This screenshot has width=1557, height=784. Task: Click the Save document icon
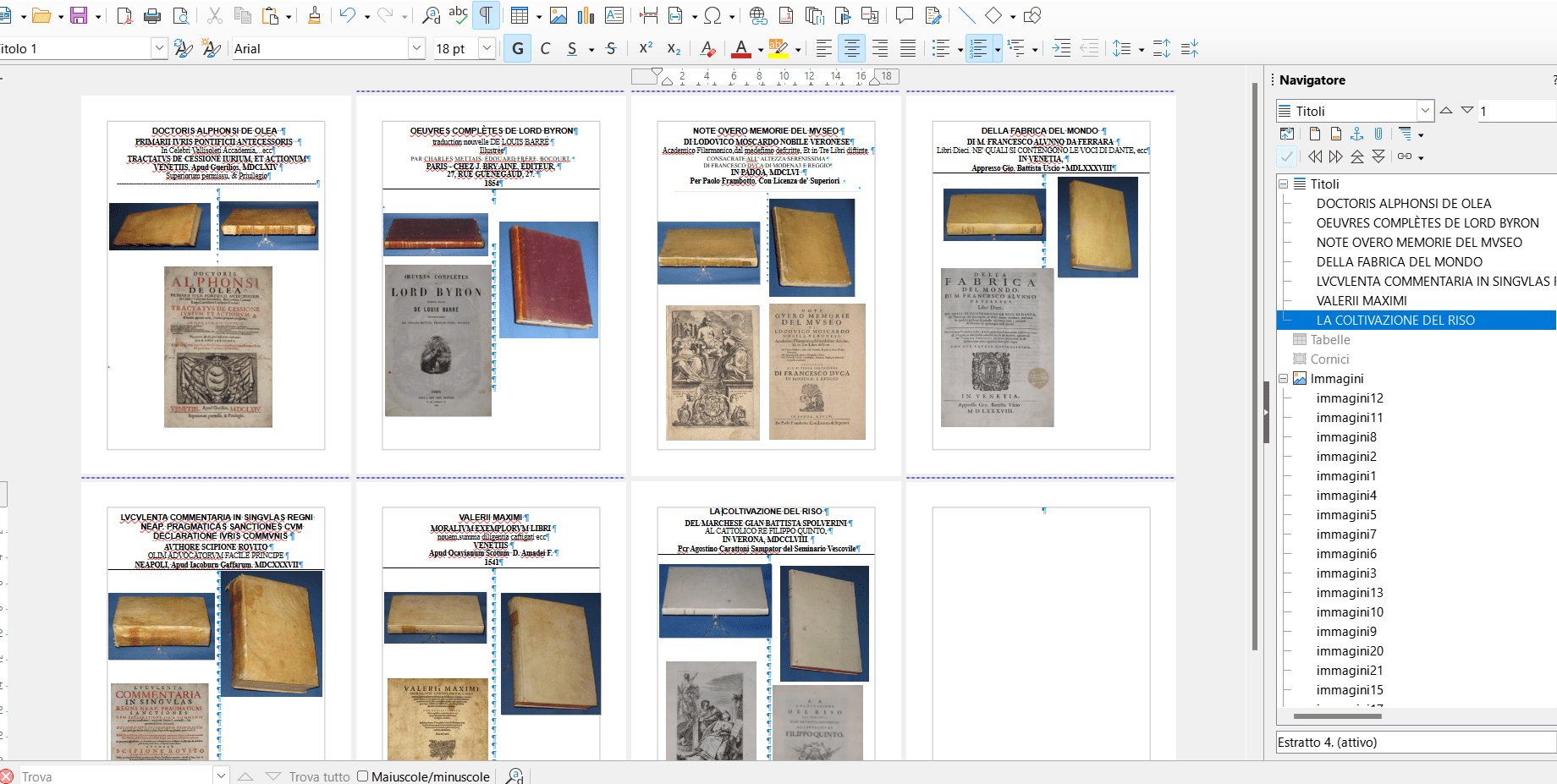click(x=79, y=15)
